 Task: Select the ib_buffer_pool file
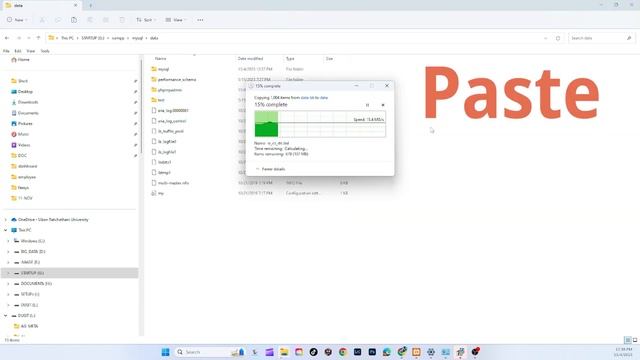pyautogui.click(x=171, y=131)
